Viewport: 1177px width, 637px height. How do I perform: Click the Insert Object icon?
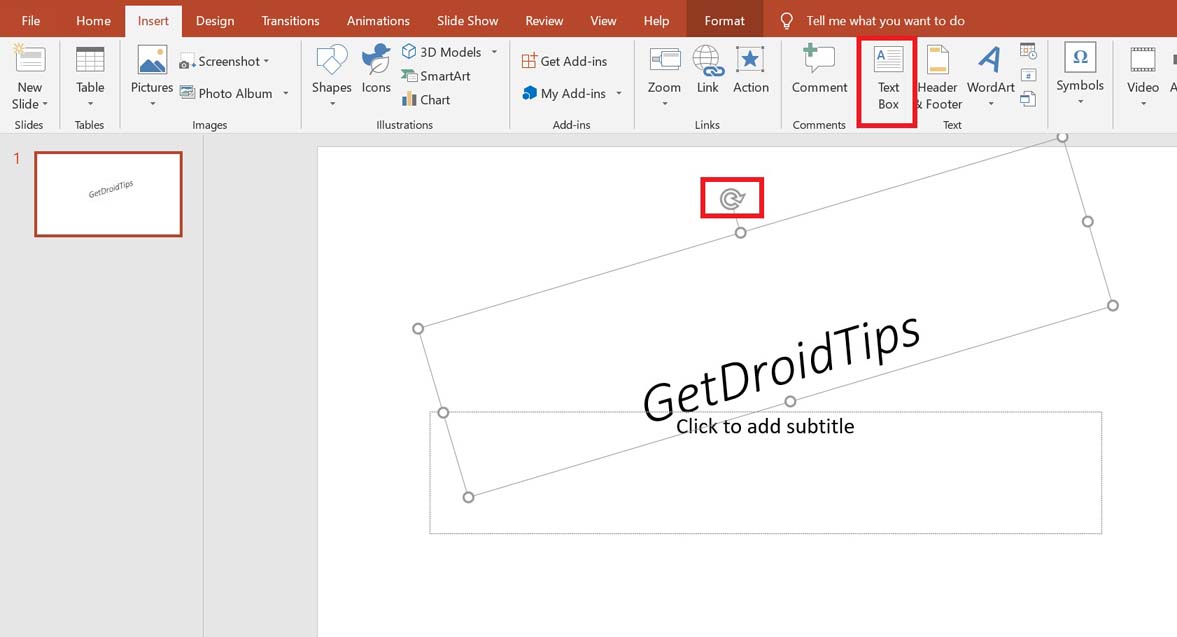coord(1028,98)
